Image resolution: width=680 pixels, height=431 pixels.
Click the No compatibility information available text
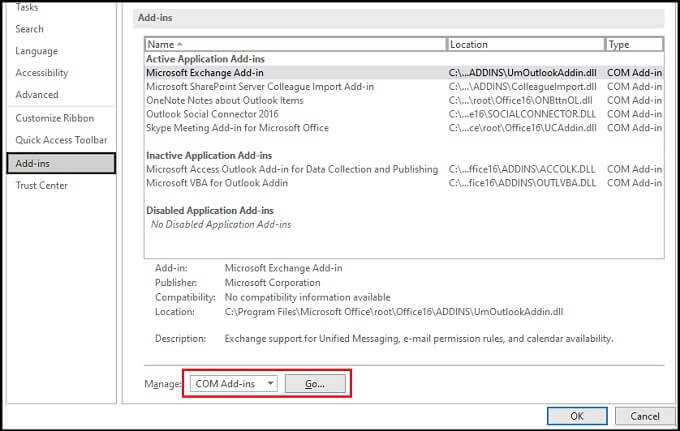pyautogui.click(x=307, y=297)
